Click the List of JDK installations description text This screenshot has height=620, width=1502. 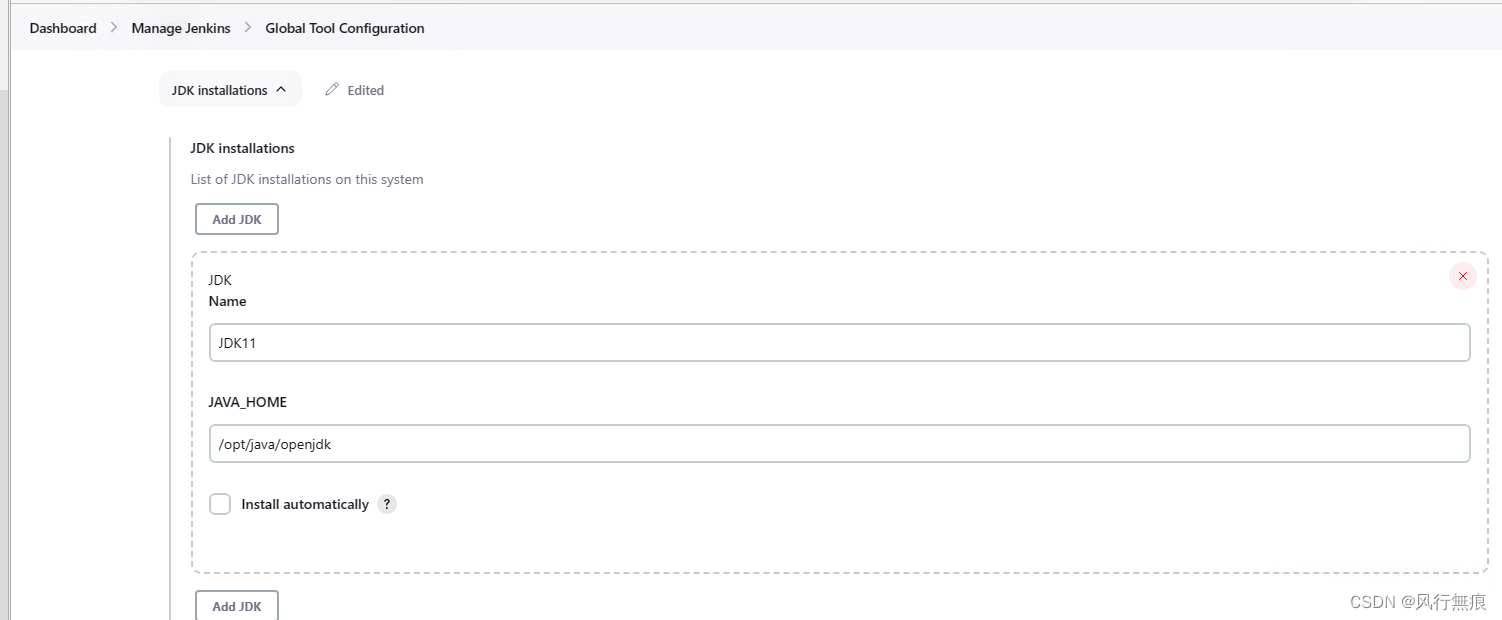coord(307,179)
